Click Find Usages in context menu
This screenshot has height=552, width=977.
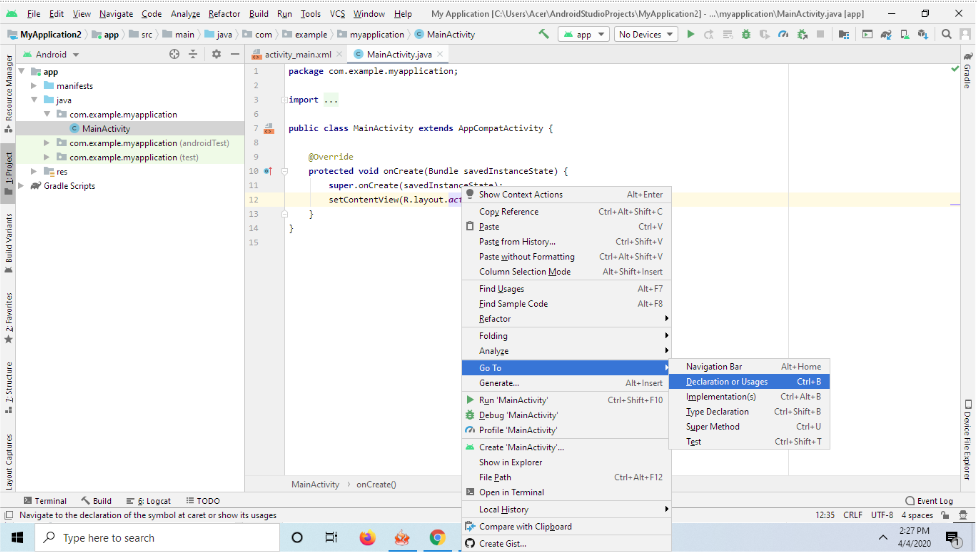502,289
